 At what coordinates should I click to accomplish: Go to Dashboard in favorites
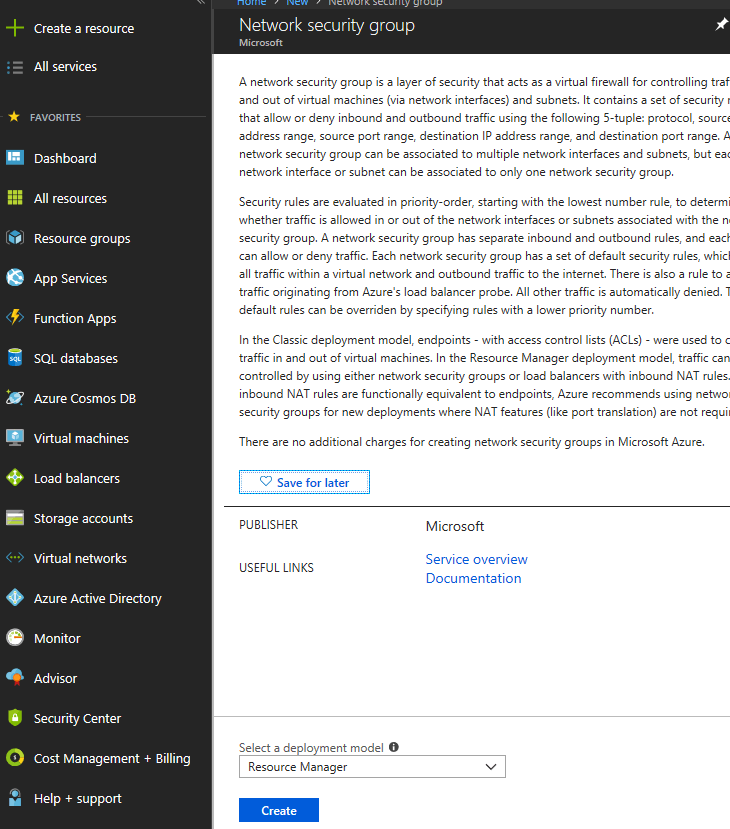(65, 158)
